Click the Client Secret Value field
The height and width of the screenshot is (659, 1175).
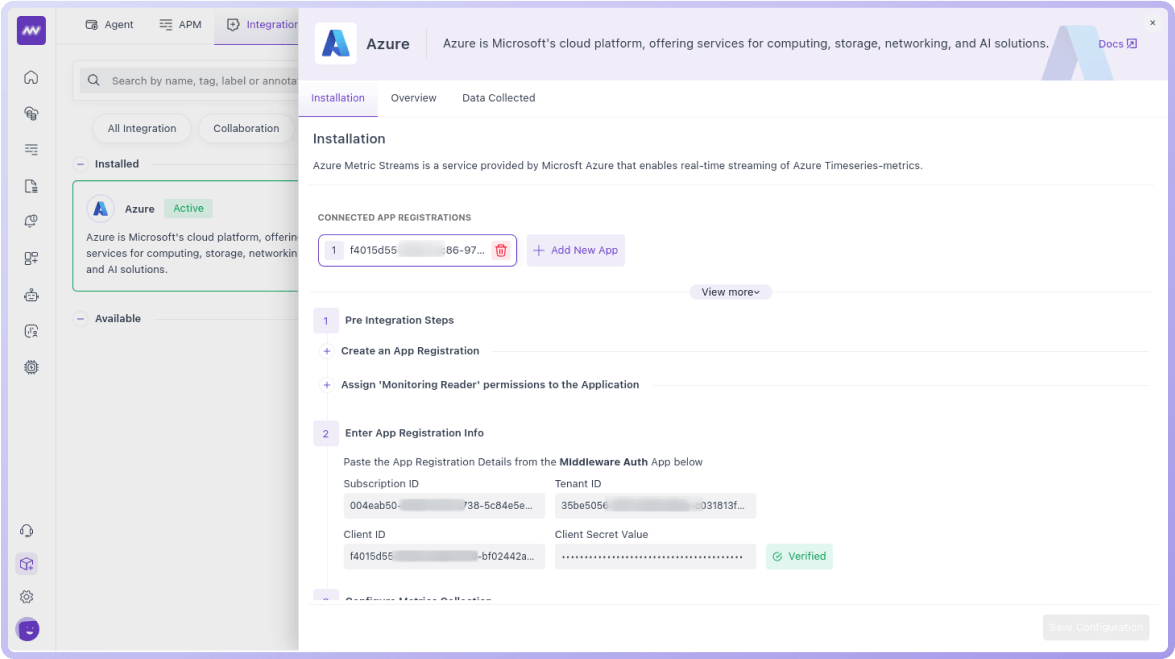(656, 556)
